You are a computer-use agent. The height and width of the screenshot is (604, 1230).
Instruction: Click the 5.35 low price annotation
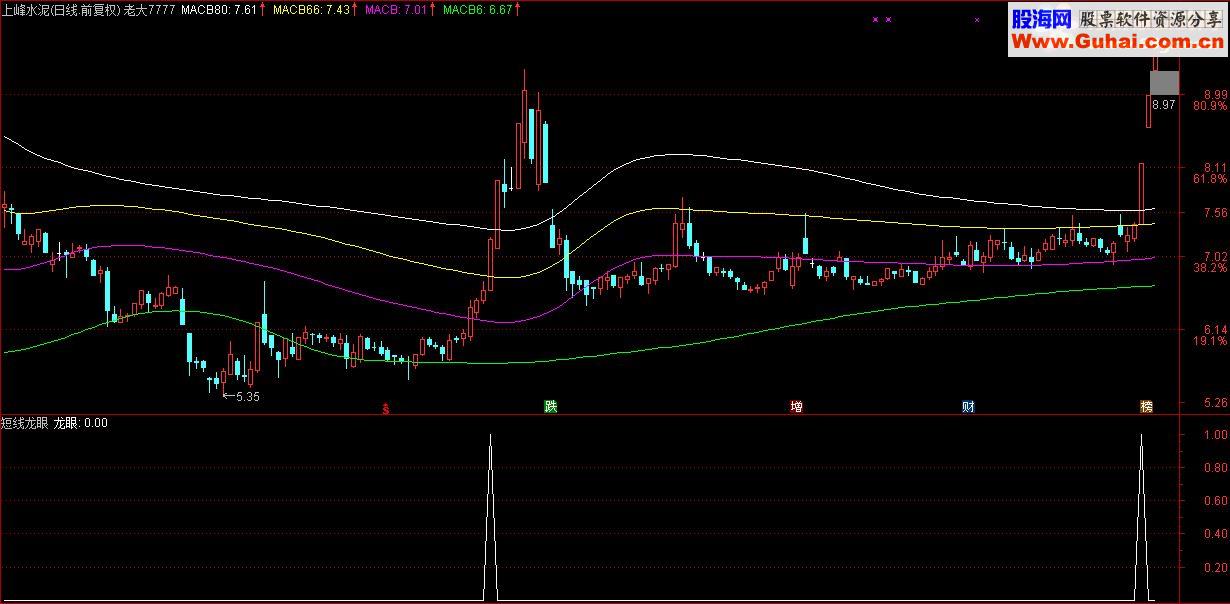pos(241,397)
